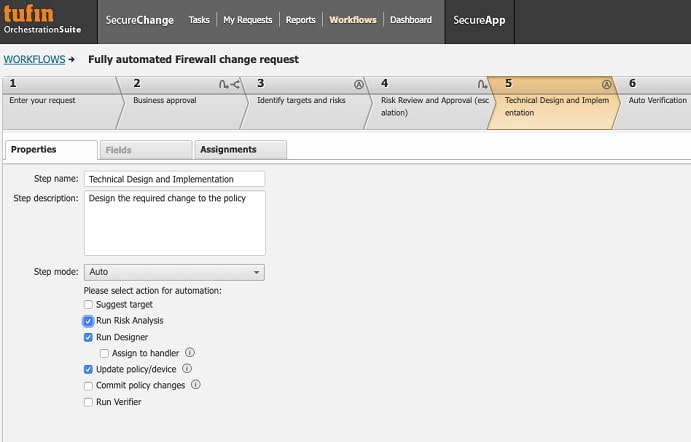Follow the WORKFLOWS breadcrumb link
The width and height of the screenshot is (691, 442).
coord(34,59)
